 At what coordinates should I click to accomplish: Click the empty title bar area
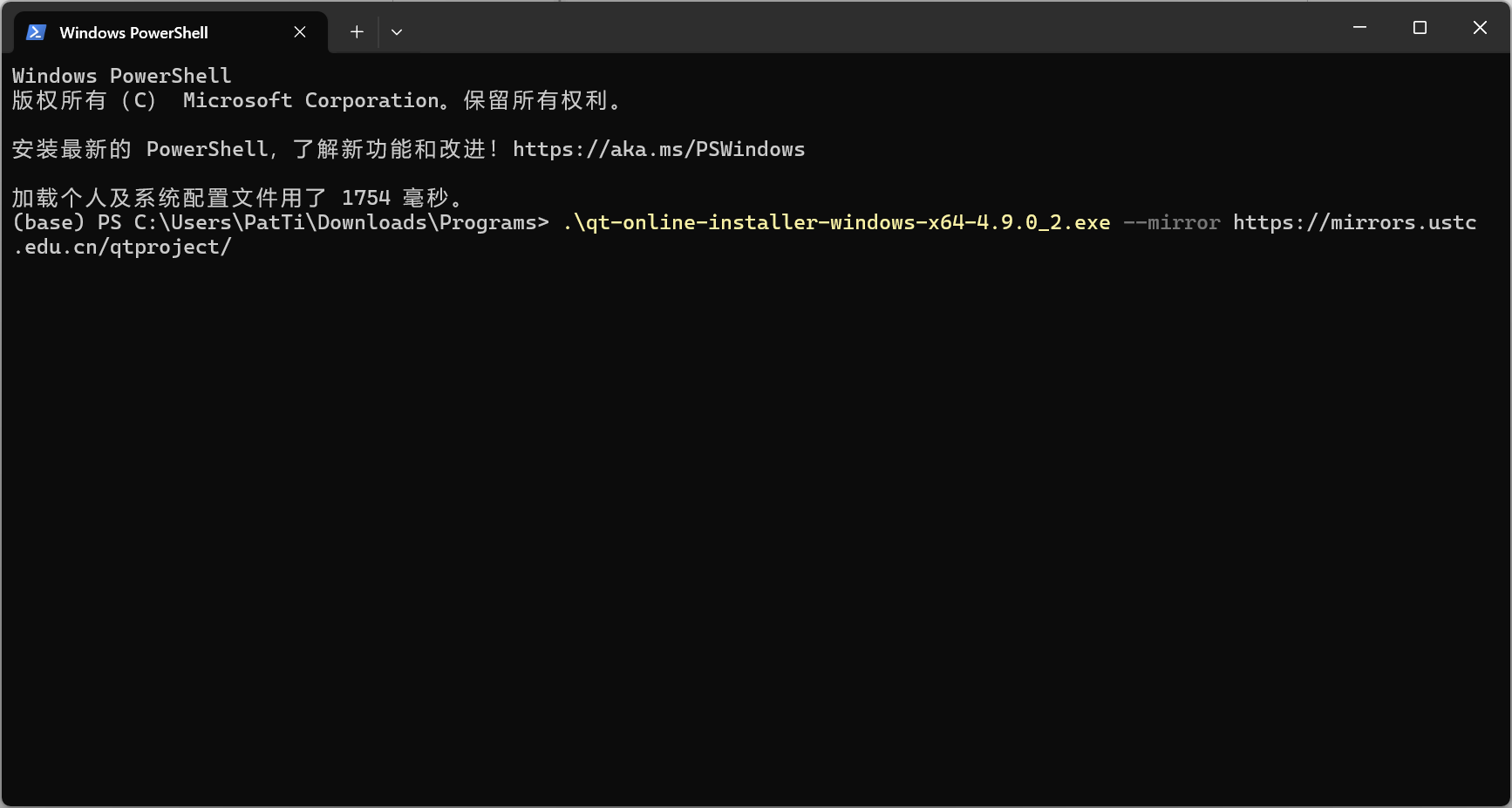[x=872, y=28]
